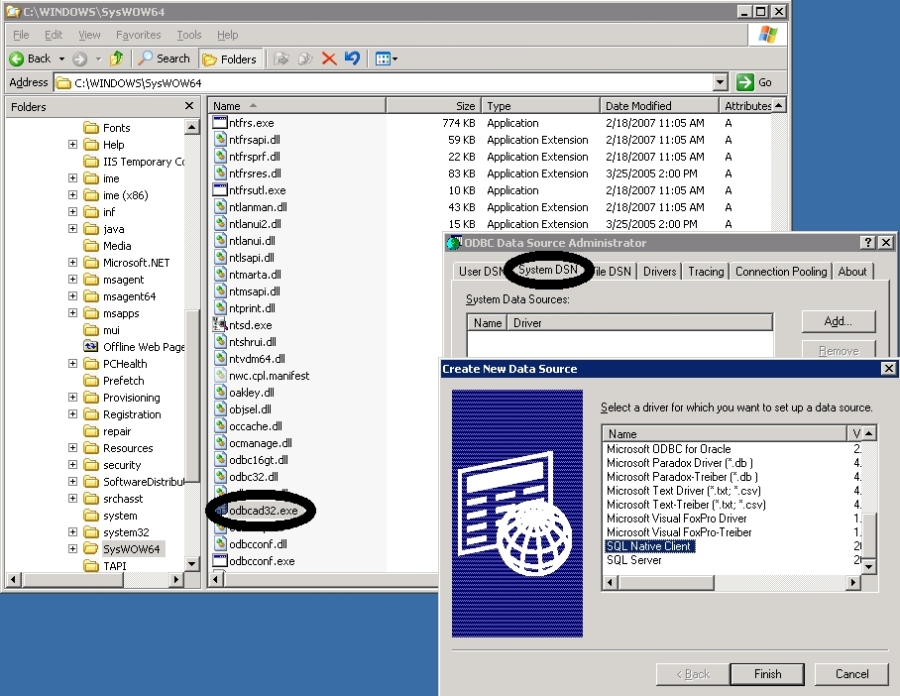Click the Up folder toolbar icon
This screenshot has height=696, width=900.
click(x=117, y=58)
